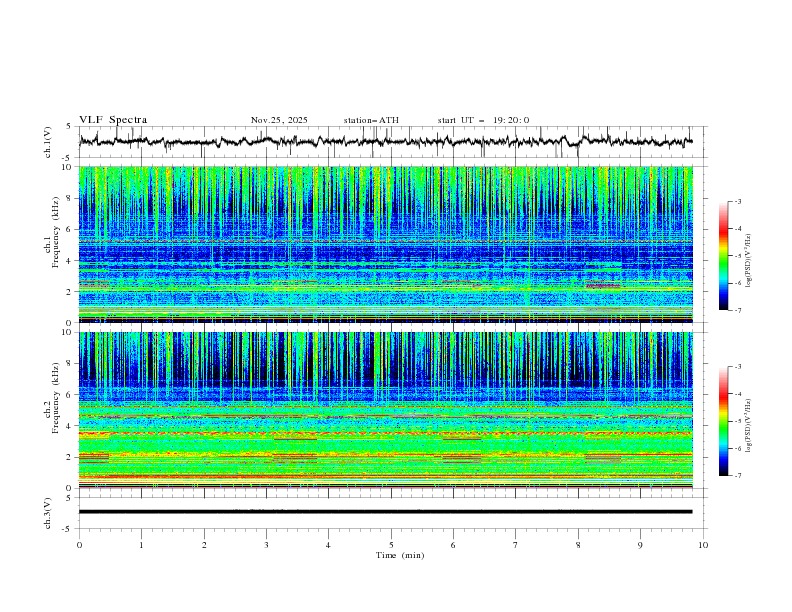
Task: Click time axis tick label 4
Action: click(x=328, y=545)
